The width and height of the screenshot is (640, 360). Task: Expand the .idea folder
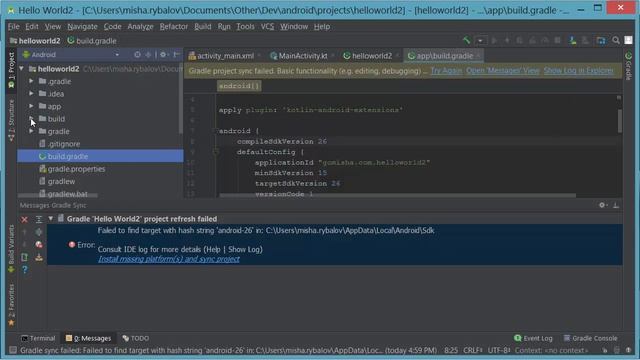tap(31, 93)
